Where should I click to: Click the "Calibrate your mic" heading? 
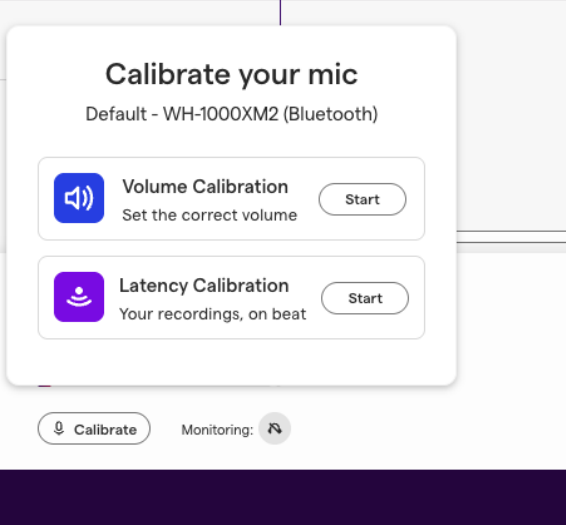point(231,75)
